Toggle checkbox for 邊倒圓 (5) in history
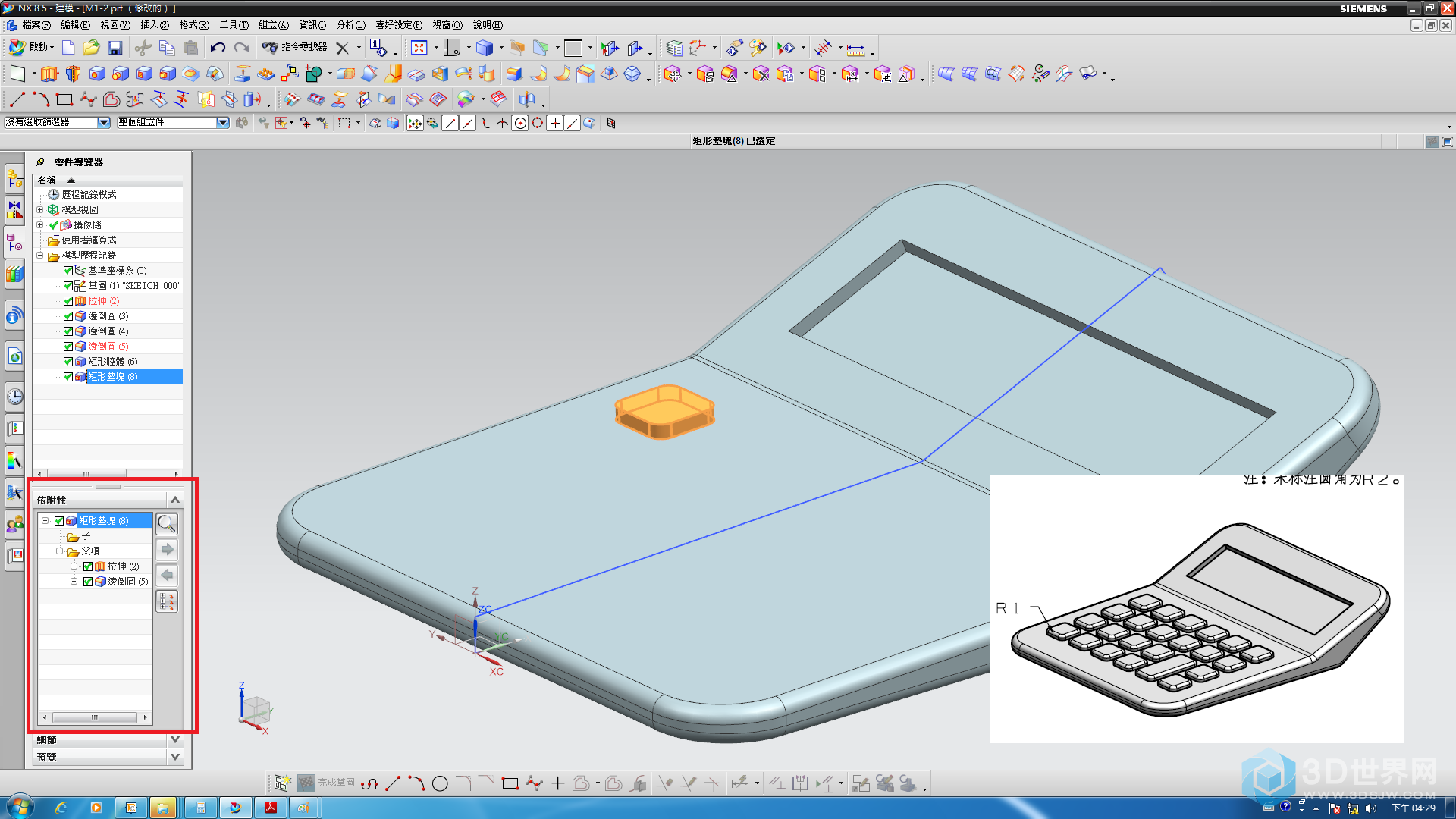 [68, 347]
